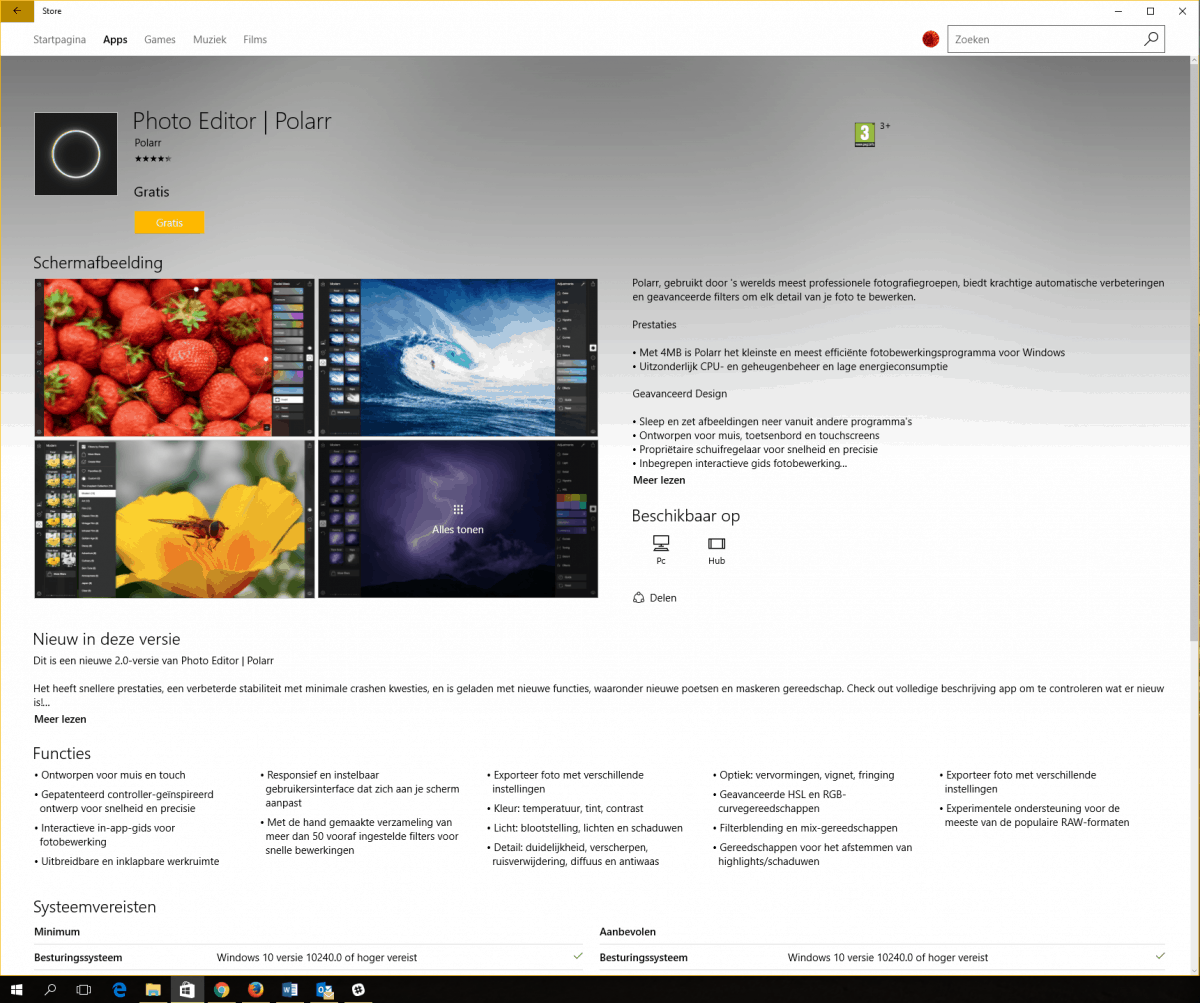
Task: Open Word from the taskbar
Action: tap(290, 990)
